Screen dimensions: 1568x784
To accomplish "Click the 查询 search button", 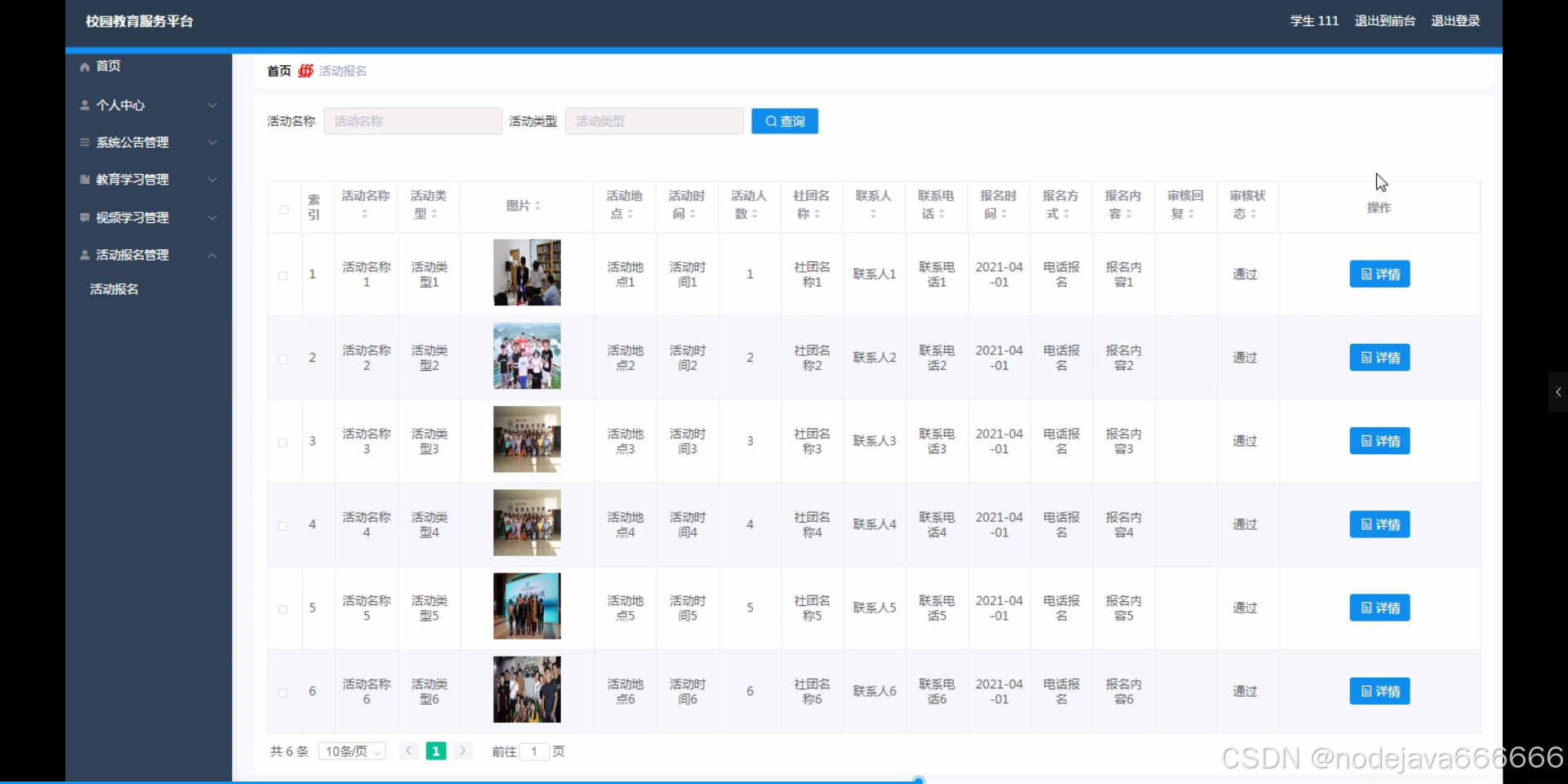I will click(x=785, y=121).
